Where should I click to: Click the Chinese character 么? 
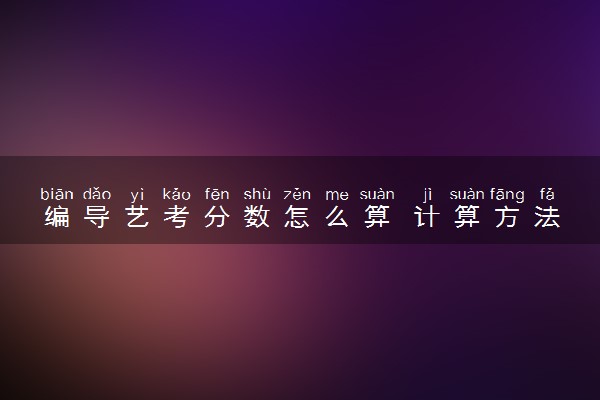[x=337, y=217]
